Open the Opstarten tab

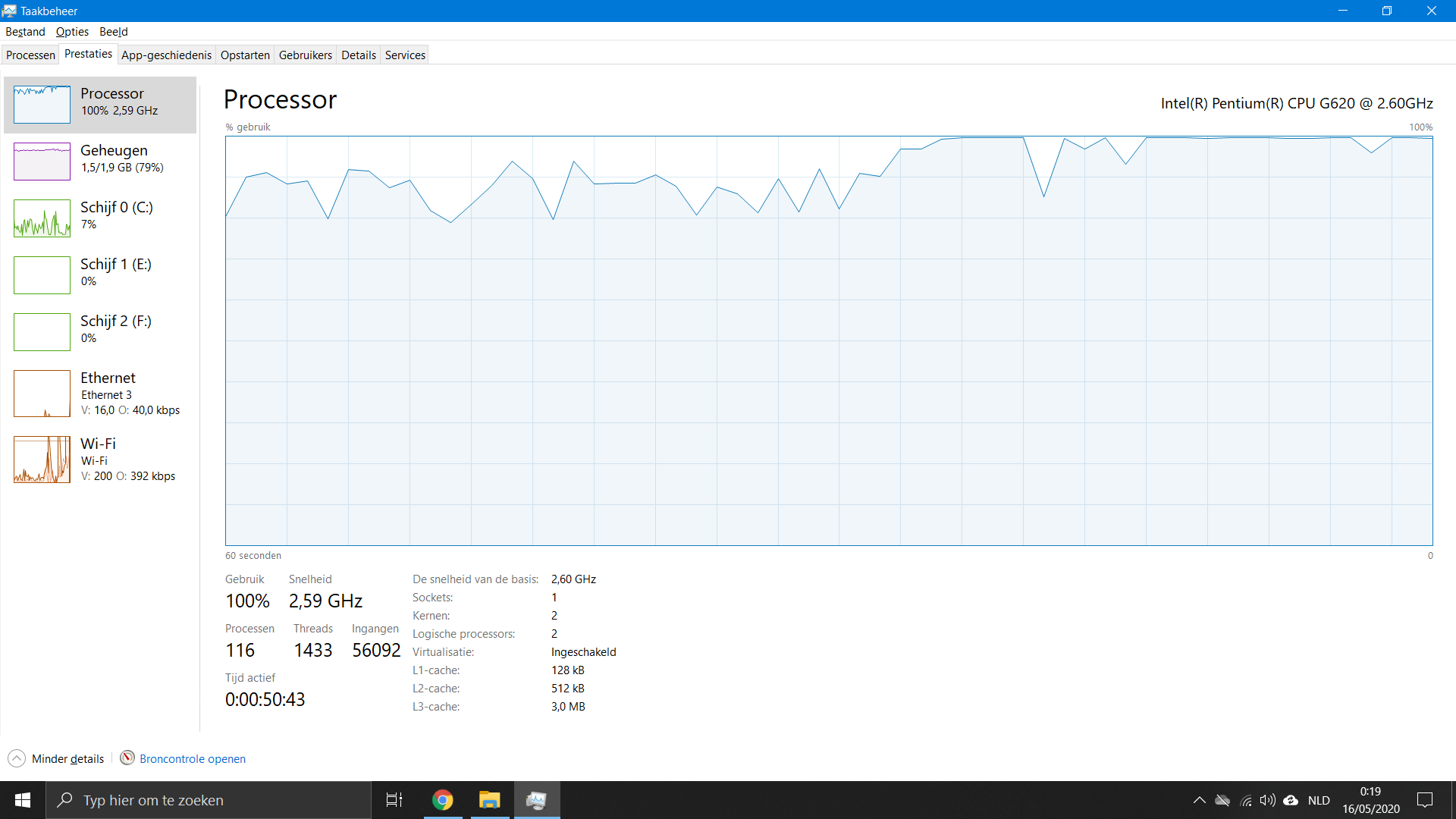pos(245,55)
